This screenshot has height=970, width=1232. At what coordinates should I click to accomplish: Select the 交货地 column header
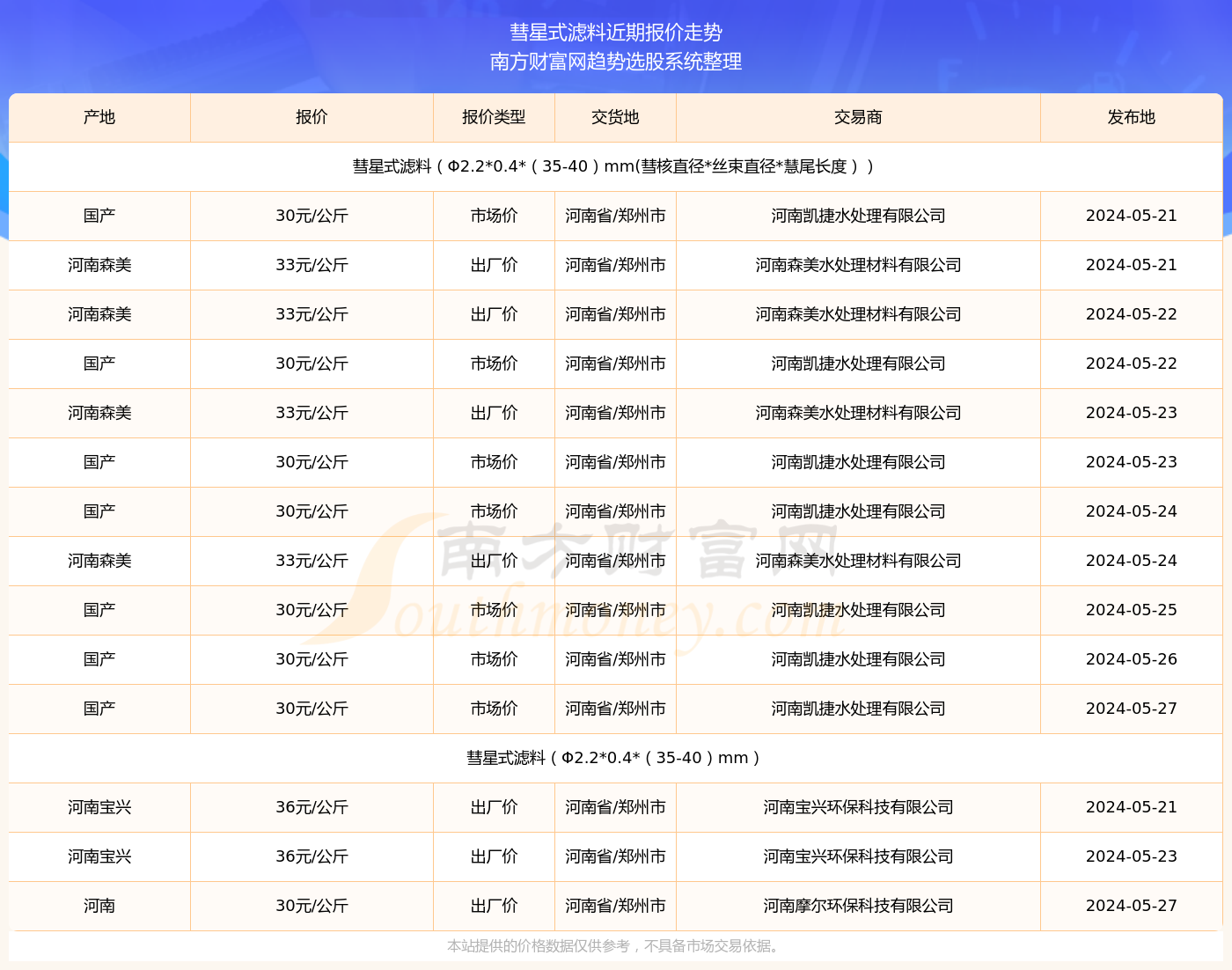[615, 117]
